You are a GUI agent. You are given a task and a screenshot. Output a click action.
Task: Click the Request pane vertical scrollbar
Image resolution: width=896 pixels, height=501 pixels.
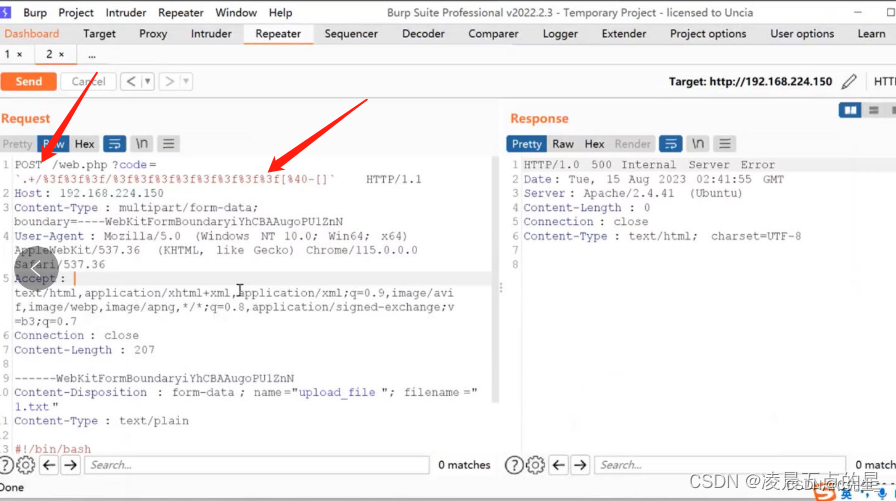click(x=495, y=280)
